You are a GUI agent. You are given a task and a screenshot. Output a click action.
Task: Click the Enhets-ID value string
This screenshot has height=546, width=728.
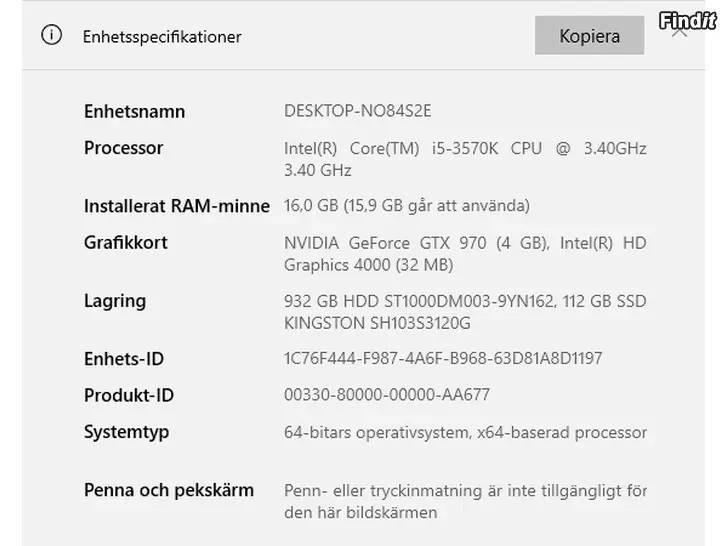[x=443, y=358]
